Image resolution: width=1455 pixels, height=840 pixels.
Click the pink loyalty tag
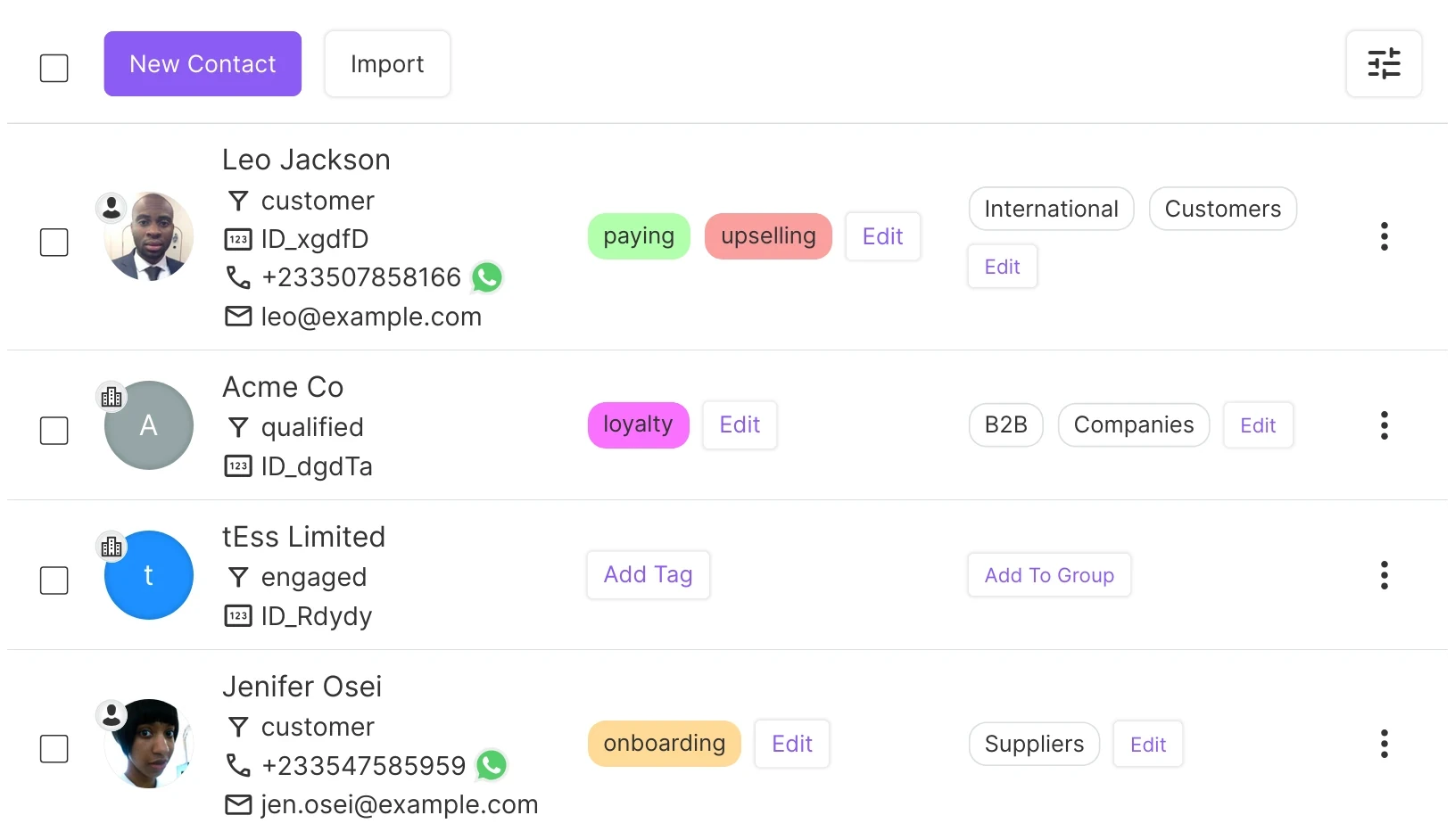638,425
